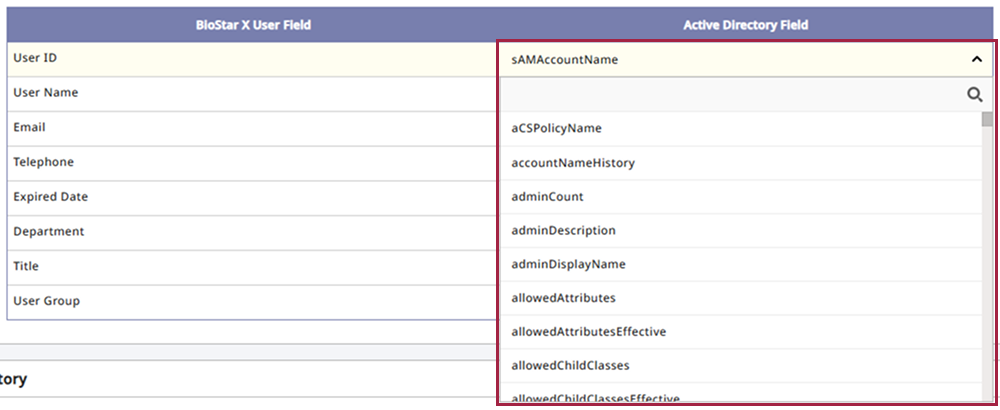The image size is (1000, 410).
Task: Select adminCount attribute
Action: click(x=547, y=196)
